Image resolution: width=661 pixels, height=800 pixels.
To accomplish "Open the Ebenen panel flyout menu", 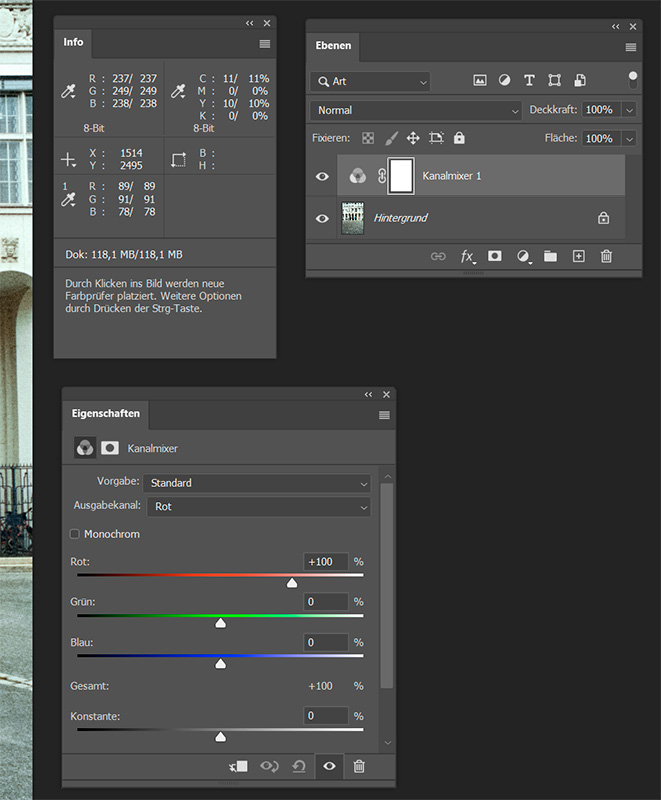I will [631, 47].
